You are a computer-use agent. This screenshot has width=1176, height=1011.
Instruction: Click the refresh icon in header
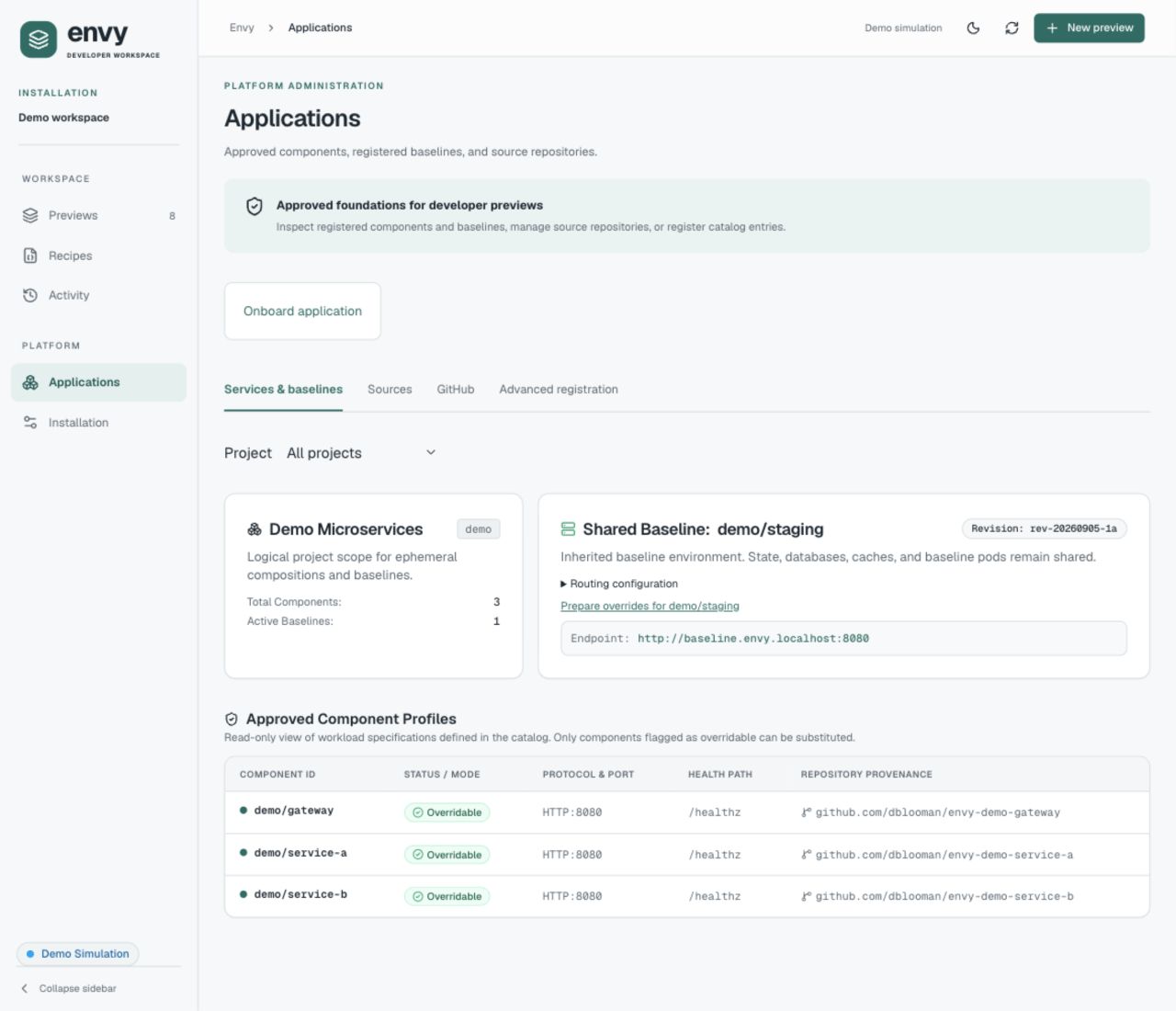(1012, 28)
